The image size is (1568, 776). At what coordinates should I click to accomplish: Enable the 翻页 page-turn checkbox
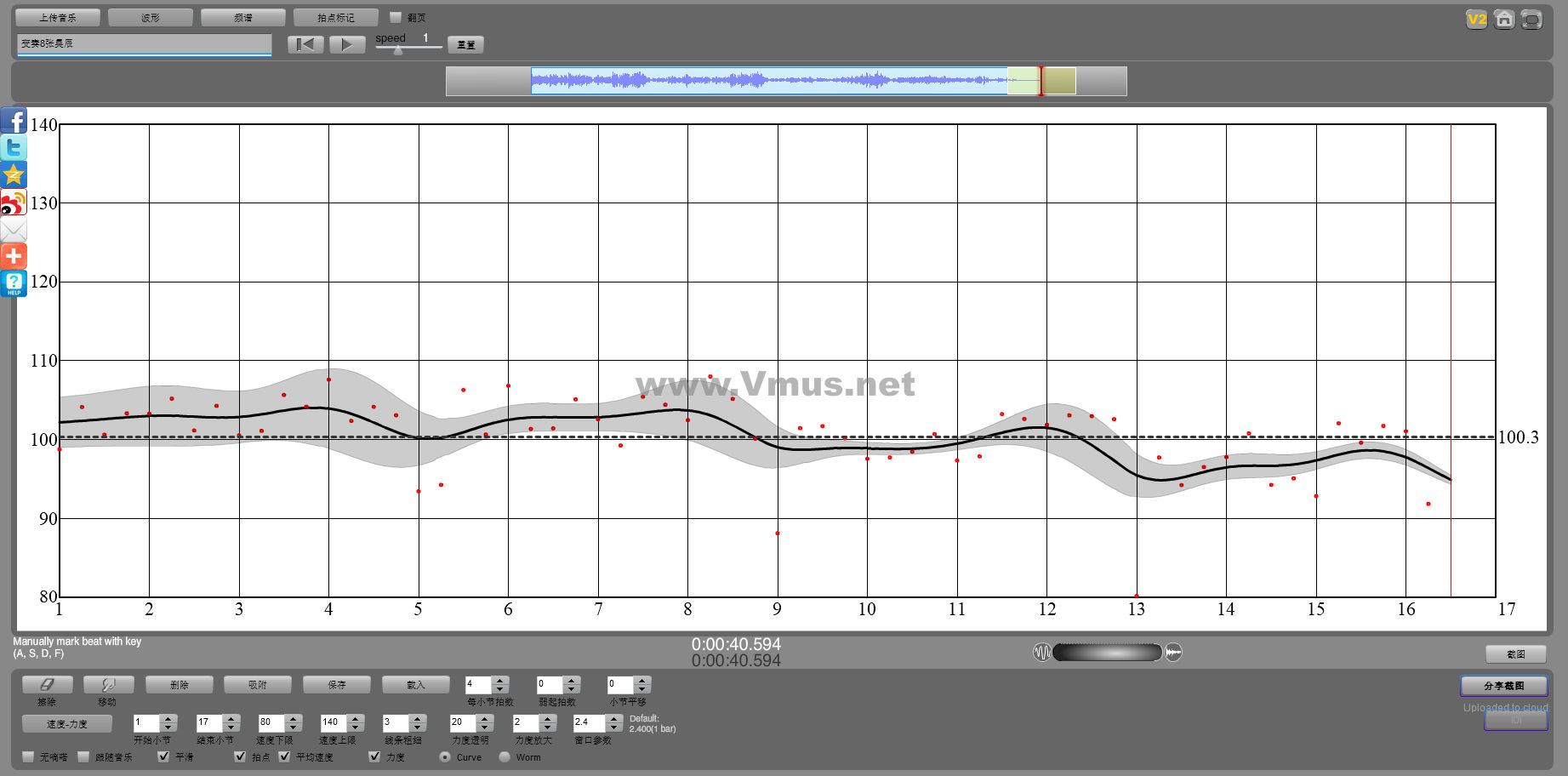[x=396, y=17]
